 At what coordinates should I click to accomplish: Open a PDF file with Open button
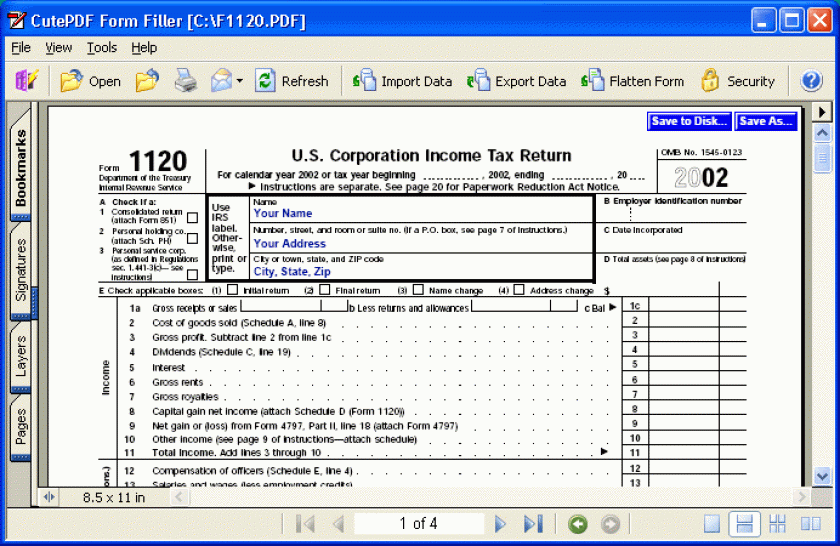[x=91, y=81]
